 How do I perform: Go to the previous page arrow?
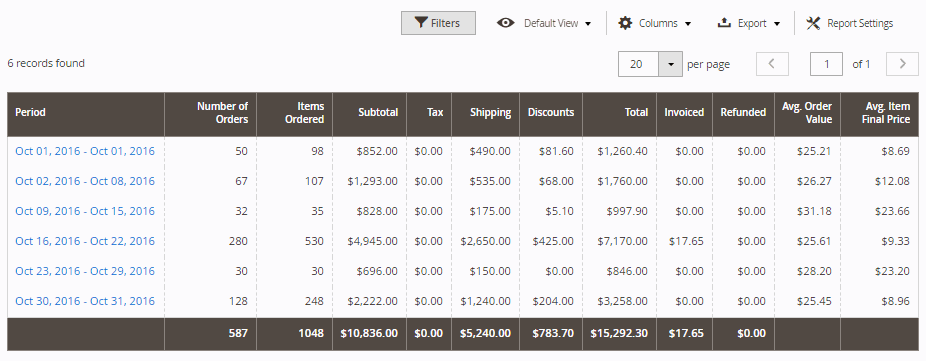coord(772,64)
